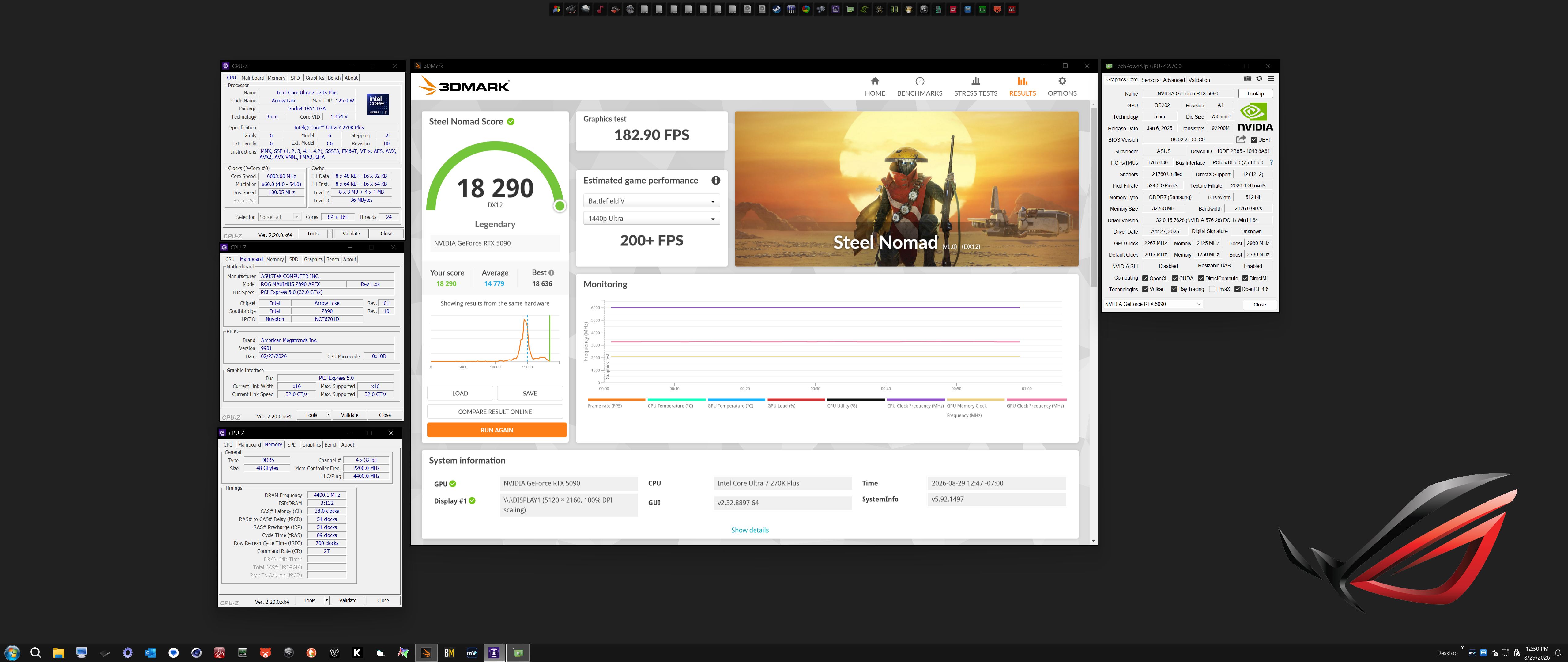Screen dimensions: 1568x662
Task: Take a GPU-Z screenshot with the camera icon
Action: 1247,78
